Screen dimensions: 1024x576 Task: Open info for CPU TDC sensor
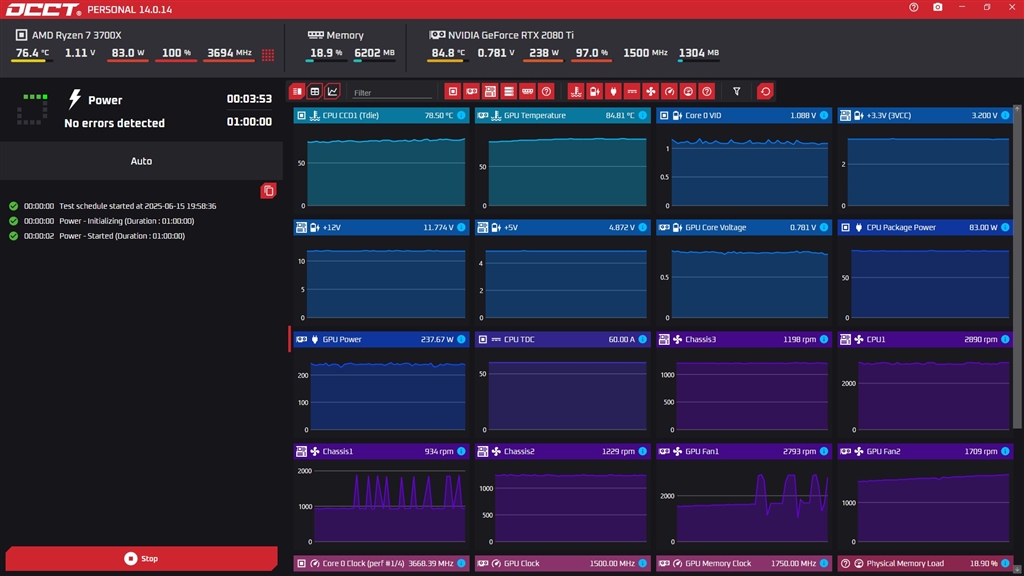pyautogui.click(x=643, y=340)
